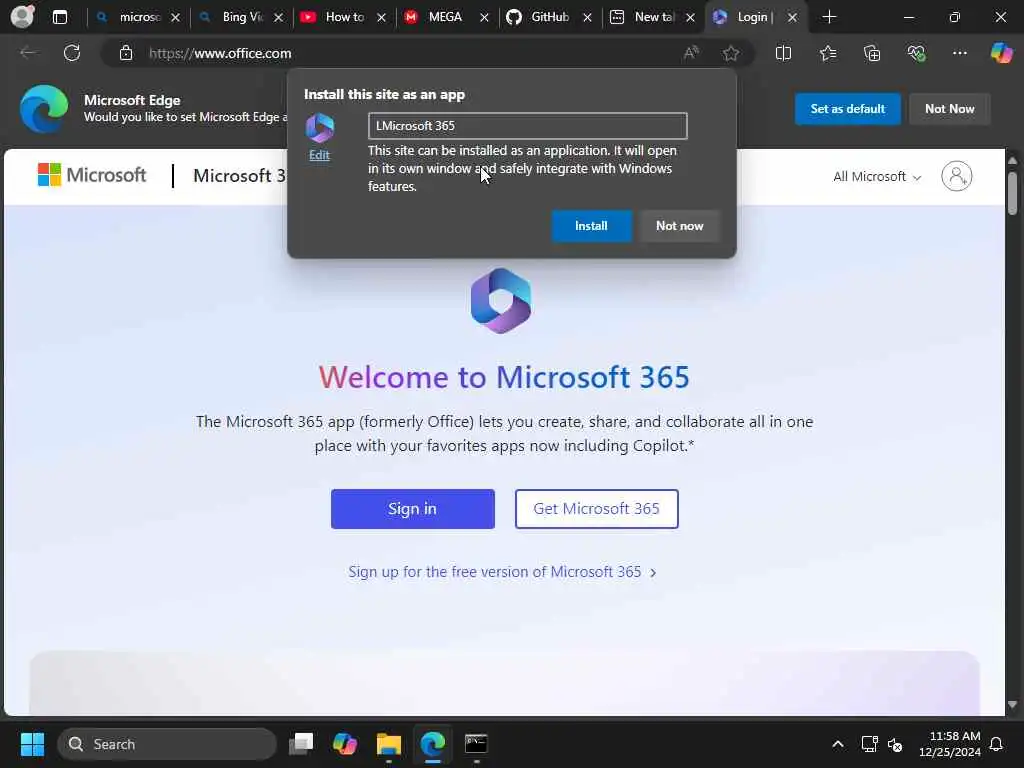Click the blue Sign in button
Image resolution: width=1024 pixels, height=768 pixels.
tap(413, 509)
